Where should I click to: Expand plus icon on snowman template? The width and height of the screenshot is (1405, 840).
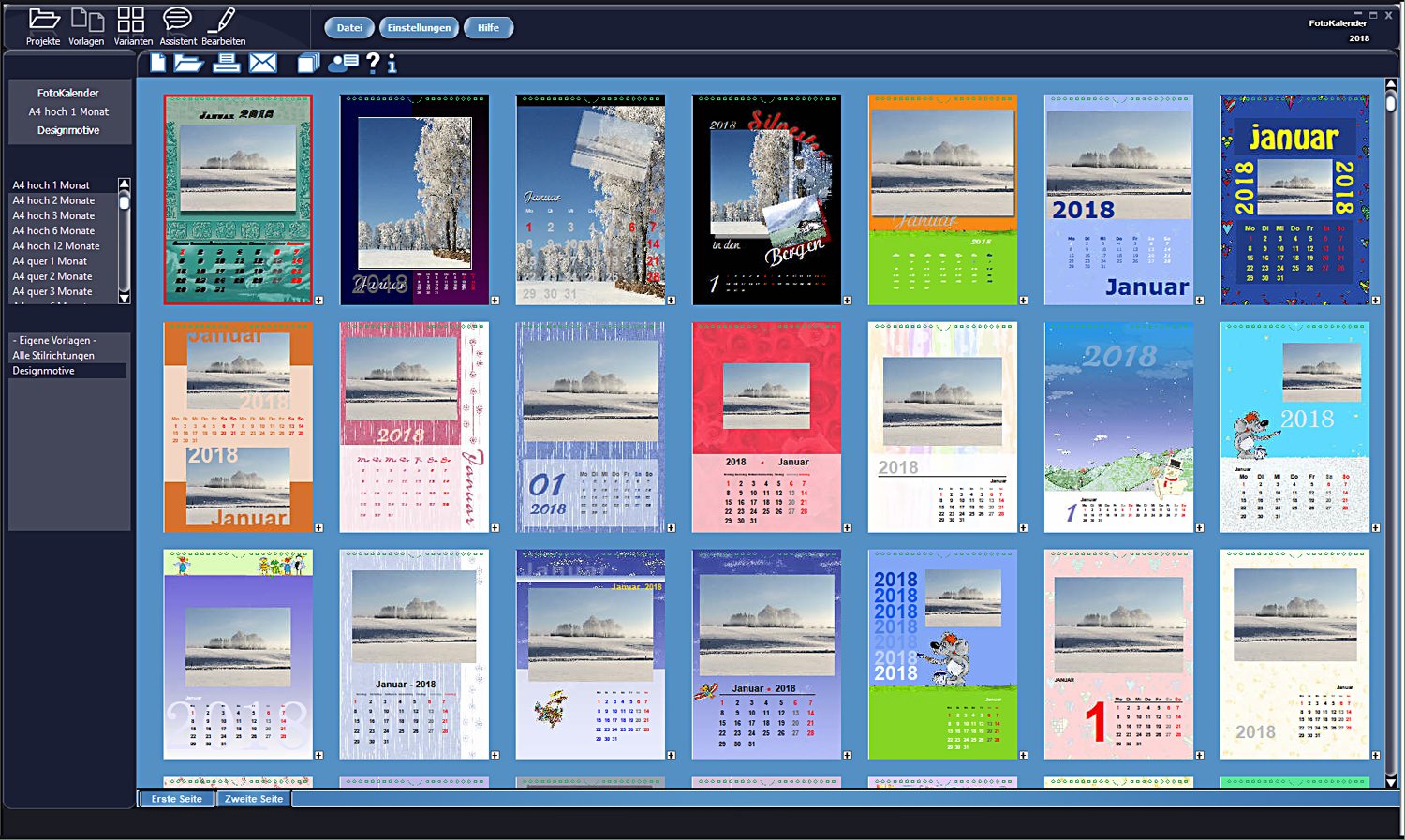[1199, 528]
